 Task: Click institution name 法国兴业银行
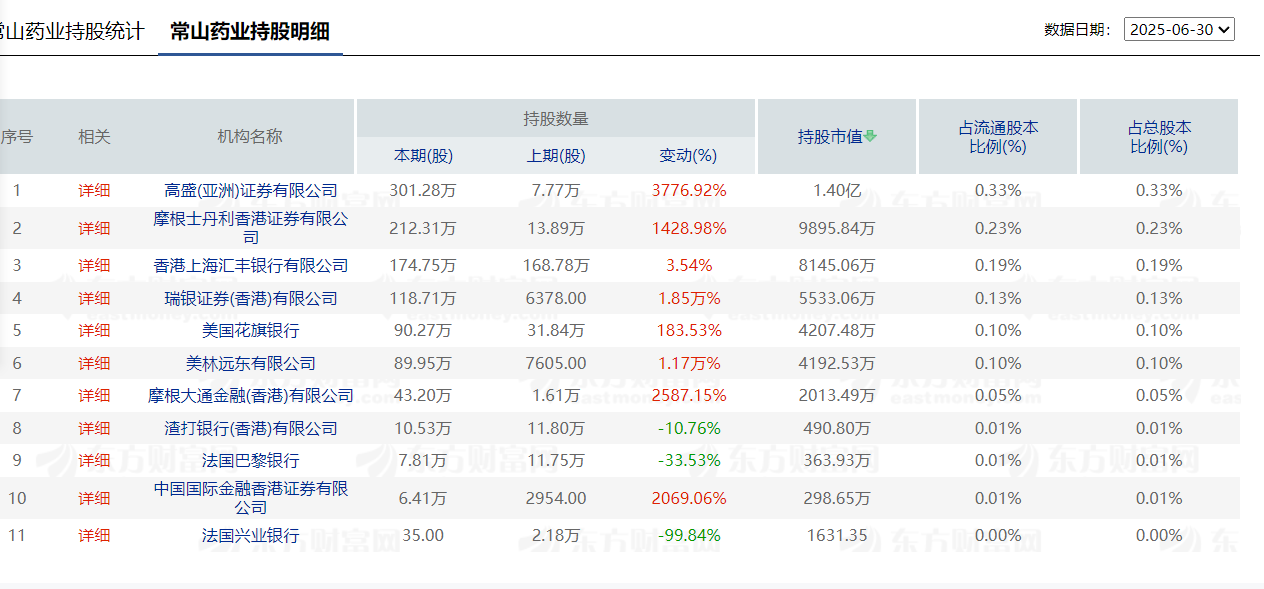[251, 535]
